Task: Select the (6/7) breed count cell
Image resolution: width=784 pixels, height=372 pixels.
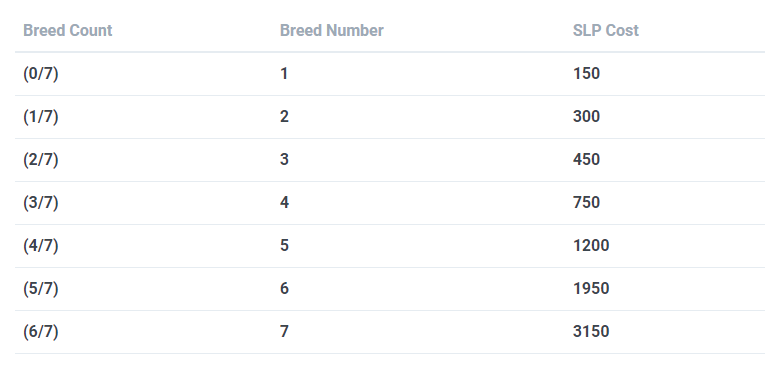Action: (40, 332)
